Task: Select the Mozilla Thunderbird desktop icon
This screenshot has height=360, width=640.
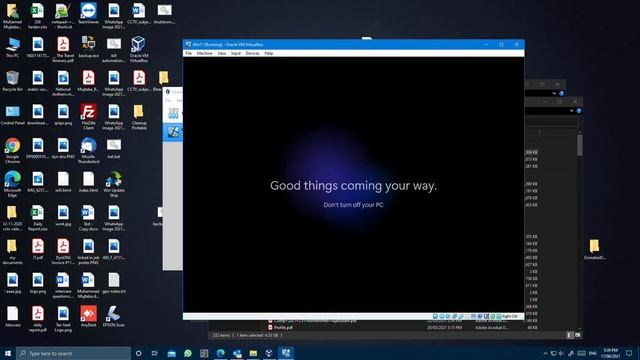Action: (x=89, y=151)
